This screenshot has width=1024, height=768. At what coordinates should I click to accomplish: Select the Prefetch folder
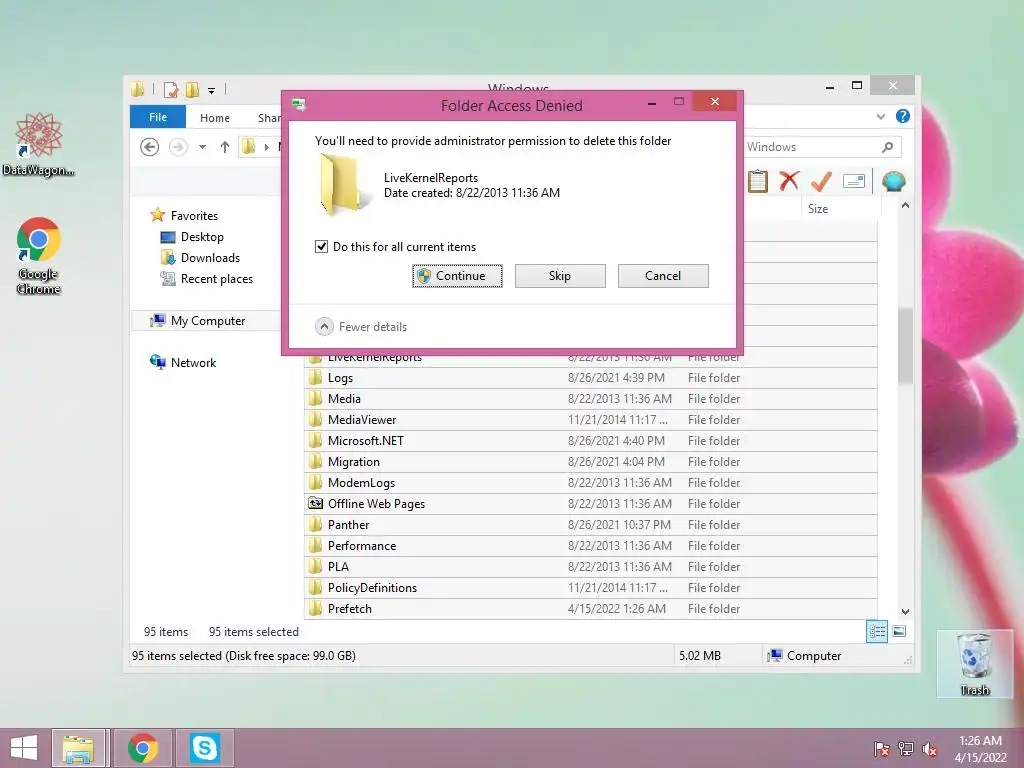[x=591, y=609]
